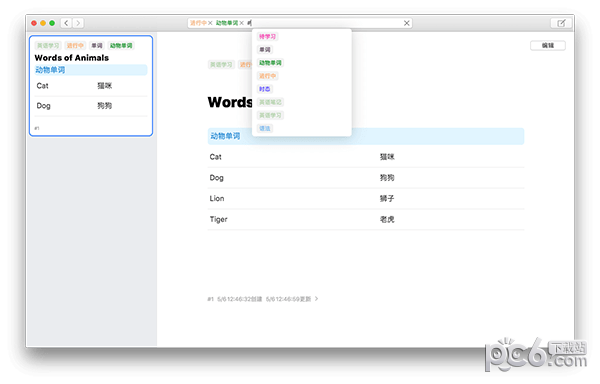Screen dimensions: 600x384
Task: Clear the whole search field with X
Action: [x=406, y=23]
